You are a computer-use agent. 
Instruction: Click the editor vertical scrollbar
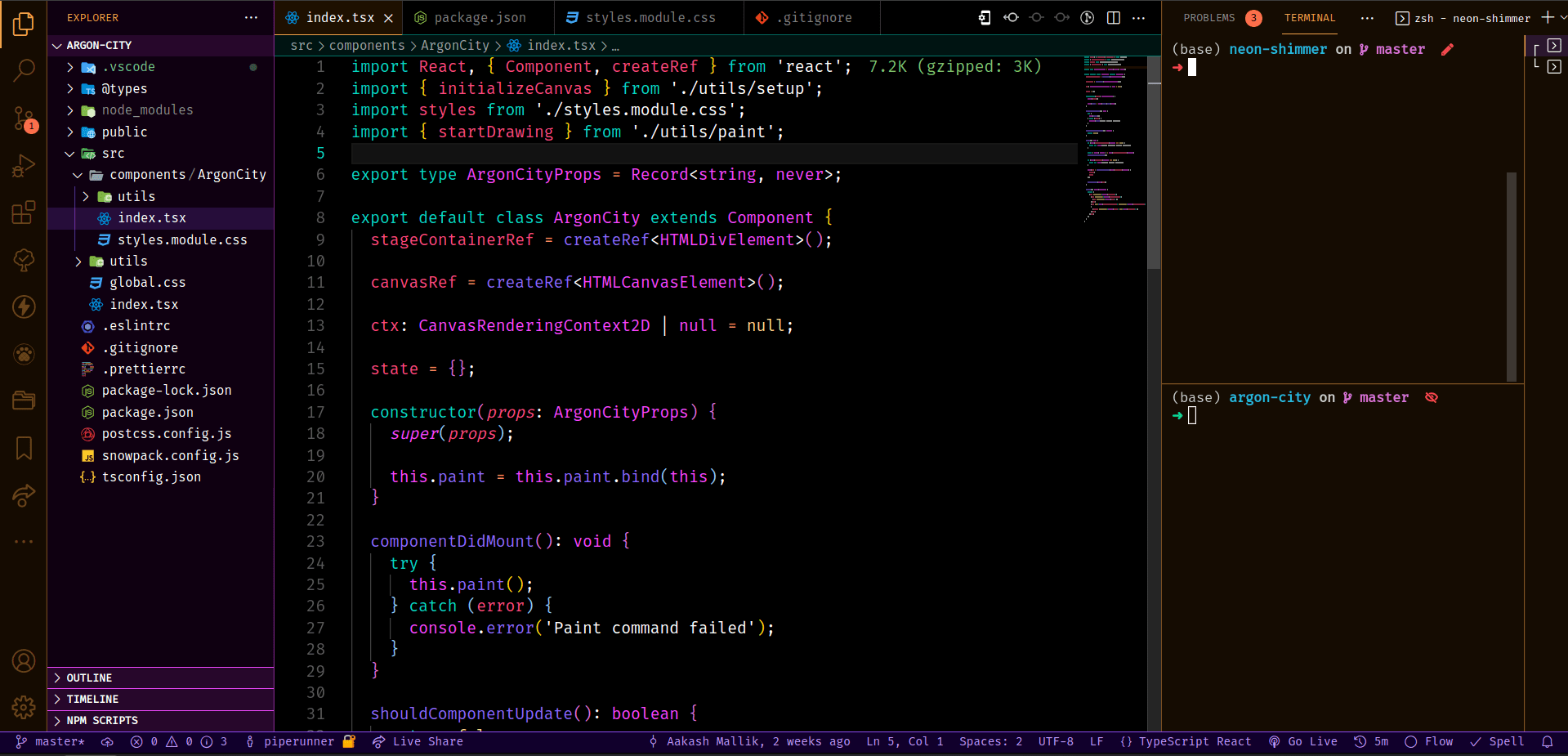(x=1154, y=163)
